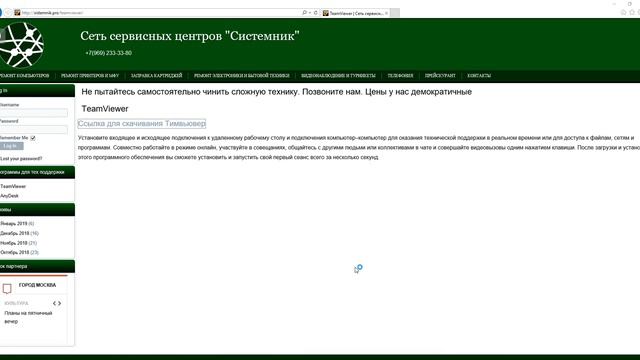Viewport: 640px width, 360px height.
Task: Click the site title Сеть сервисных центров
Action: click(x=190, y=36)
